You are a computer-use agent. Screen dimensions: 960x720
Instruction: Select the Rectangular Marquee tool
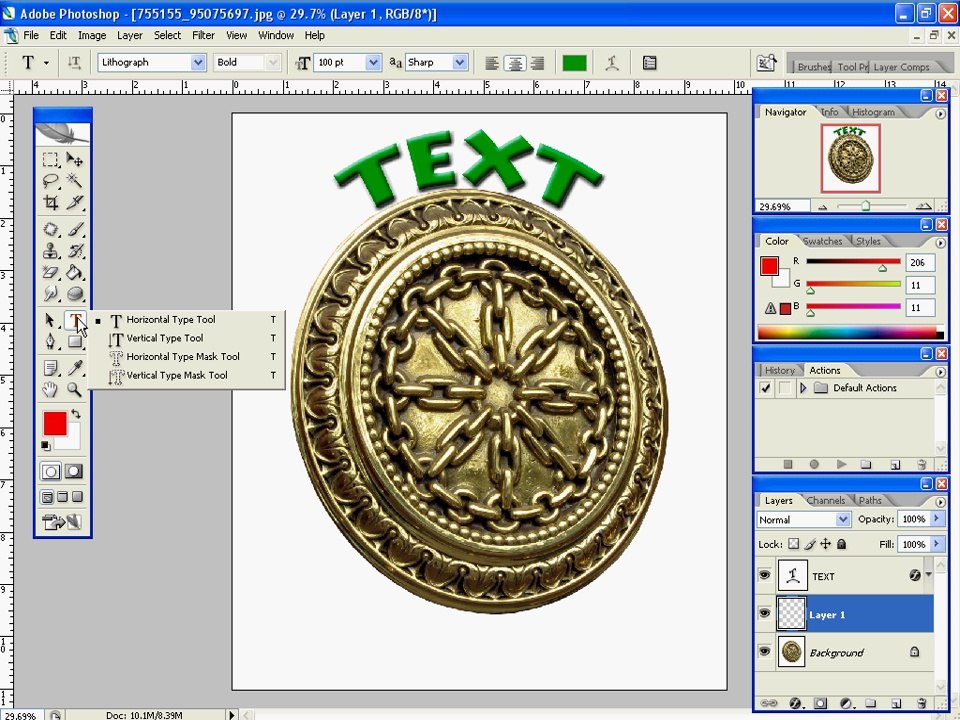pos(51,160)
